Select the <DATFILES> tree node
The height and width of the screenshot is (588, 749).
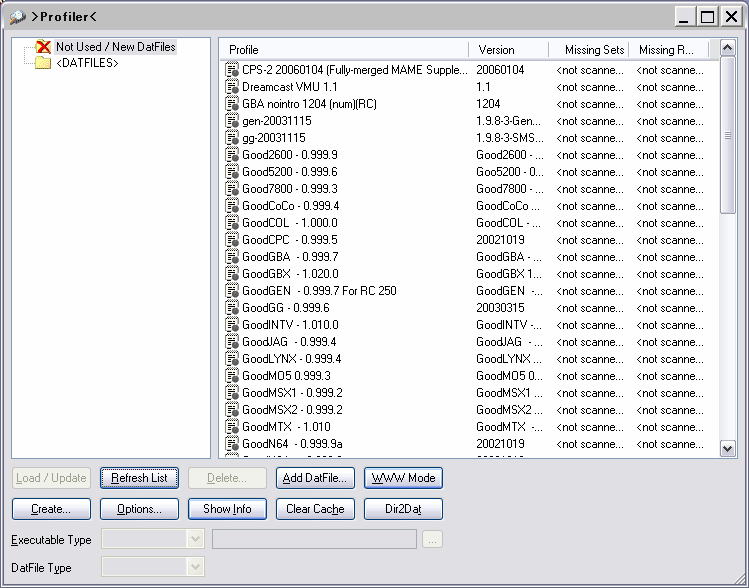(87, 63)
